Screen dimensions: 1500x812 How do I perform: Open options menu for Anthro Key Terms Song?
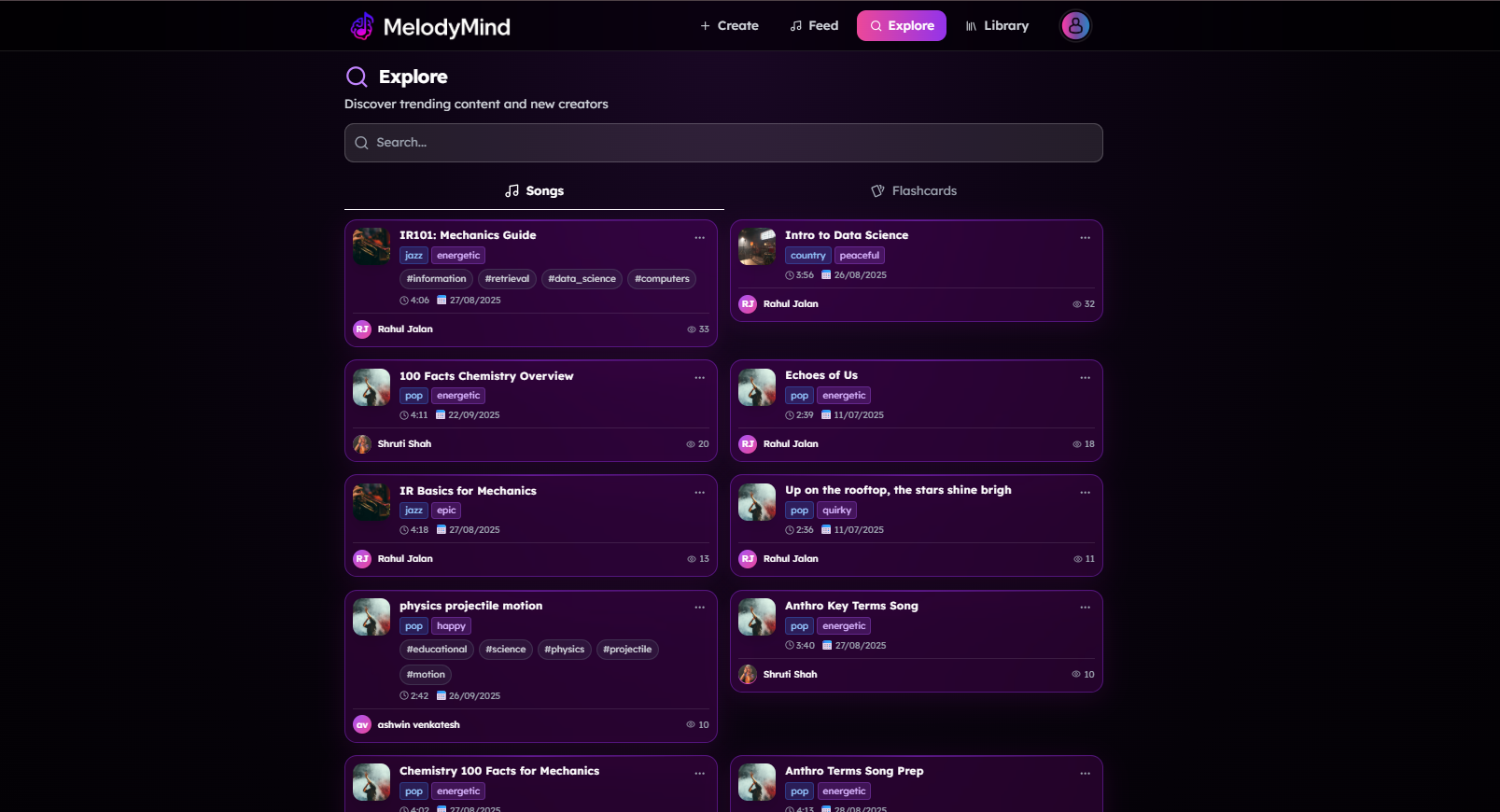[1085, 608]
